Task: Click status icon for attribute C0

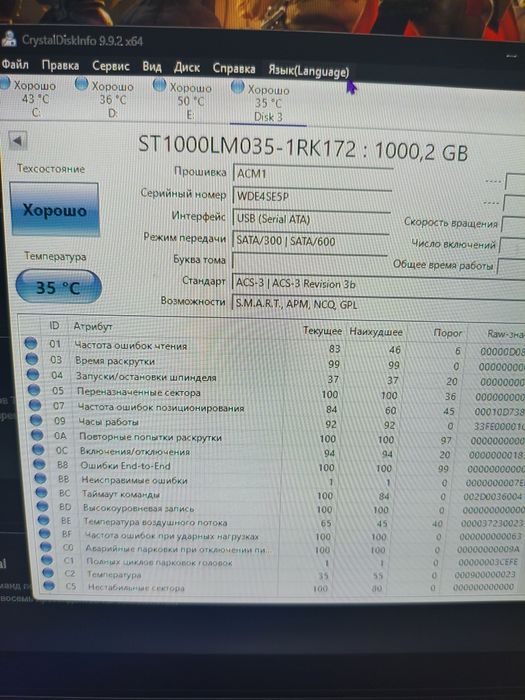Action: click(46, 546)
